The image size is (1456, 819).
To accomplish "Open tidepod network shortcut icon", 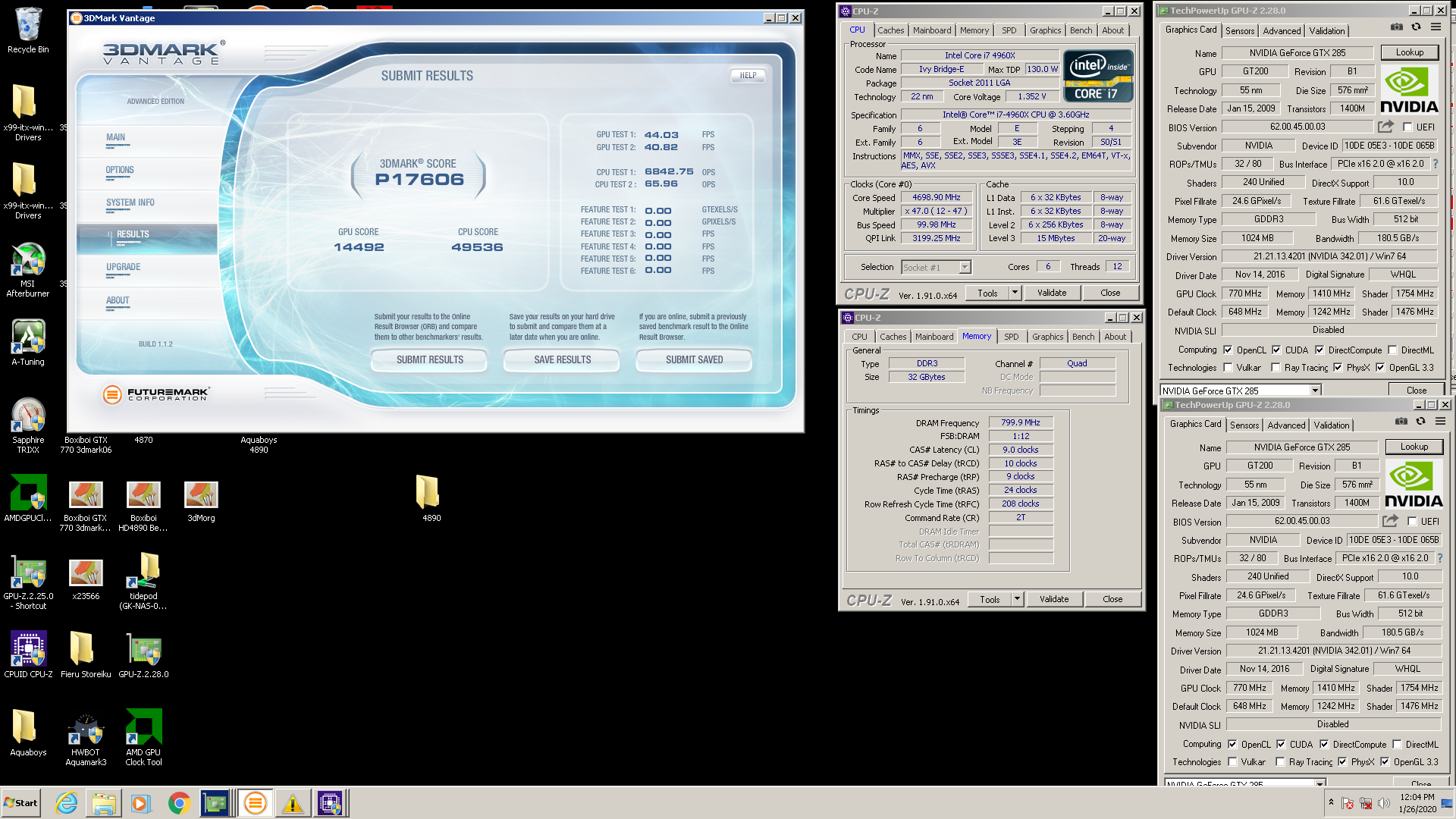I will coord(143,581).
